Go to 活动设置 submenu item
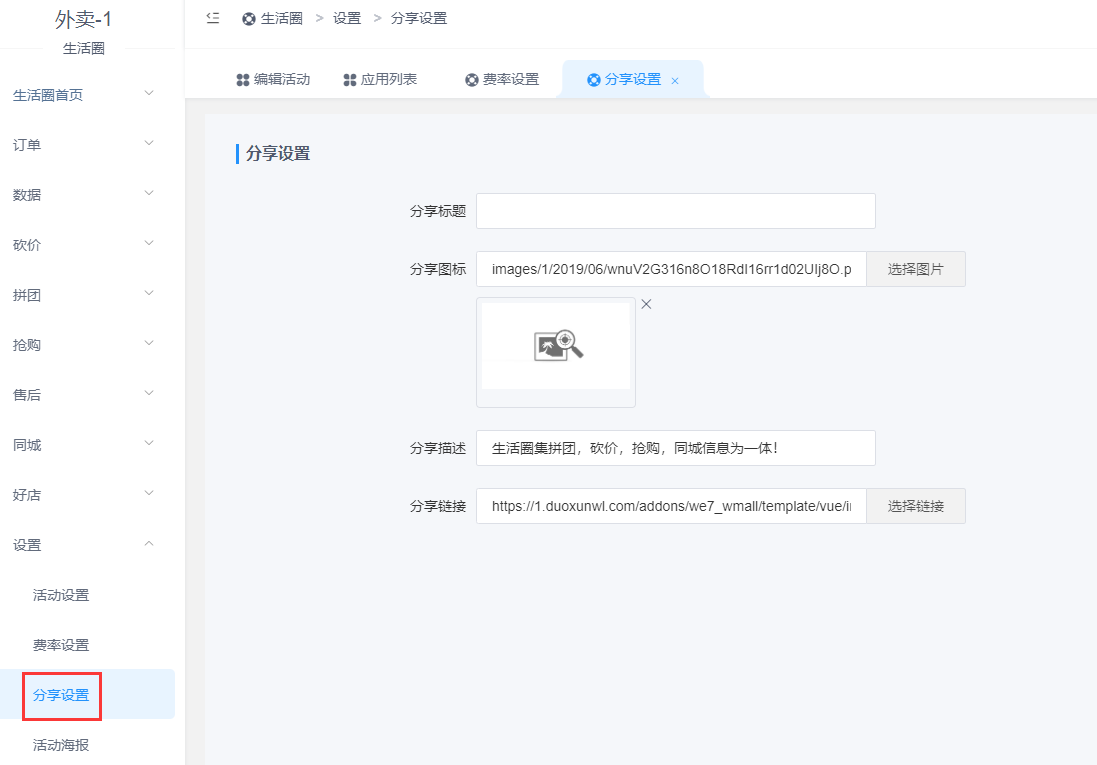The width and height of the screenshot is (1097, 765). (61, 595)
